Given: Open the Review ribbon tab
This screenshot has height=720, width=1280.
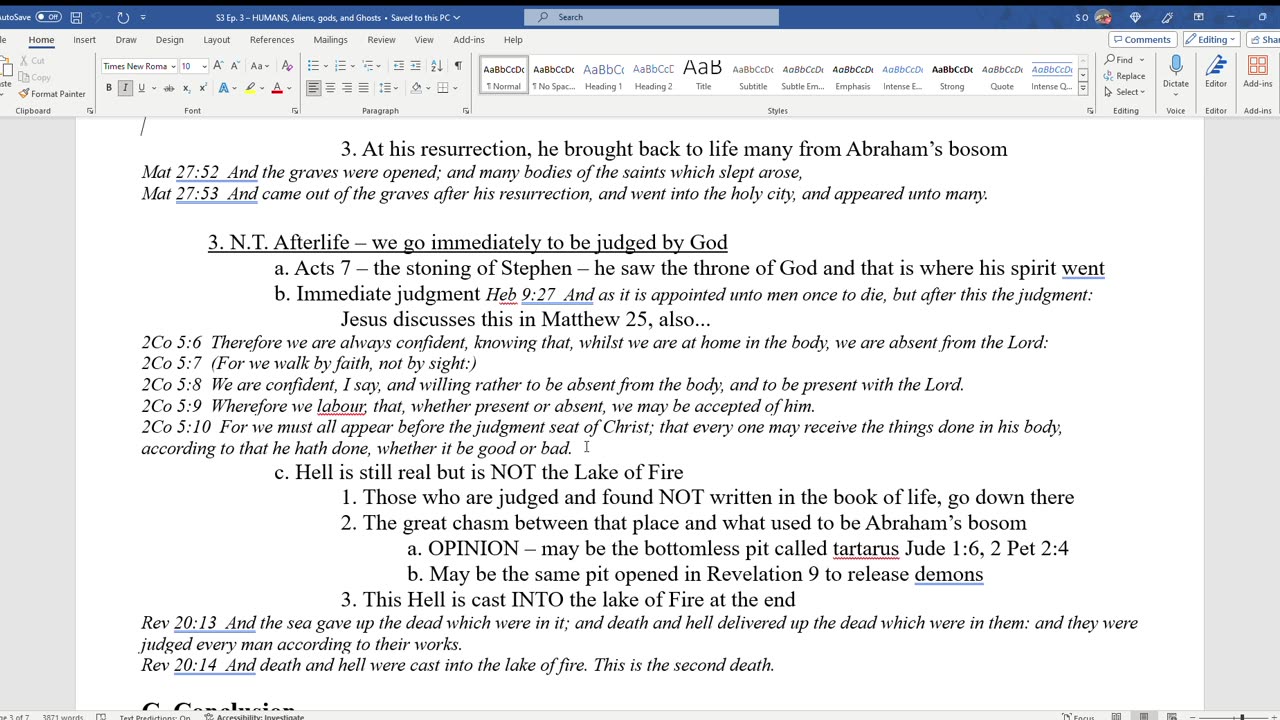Looking at the screenshot, I should (x=381, y=40).
